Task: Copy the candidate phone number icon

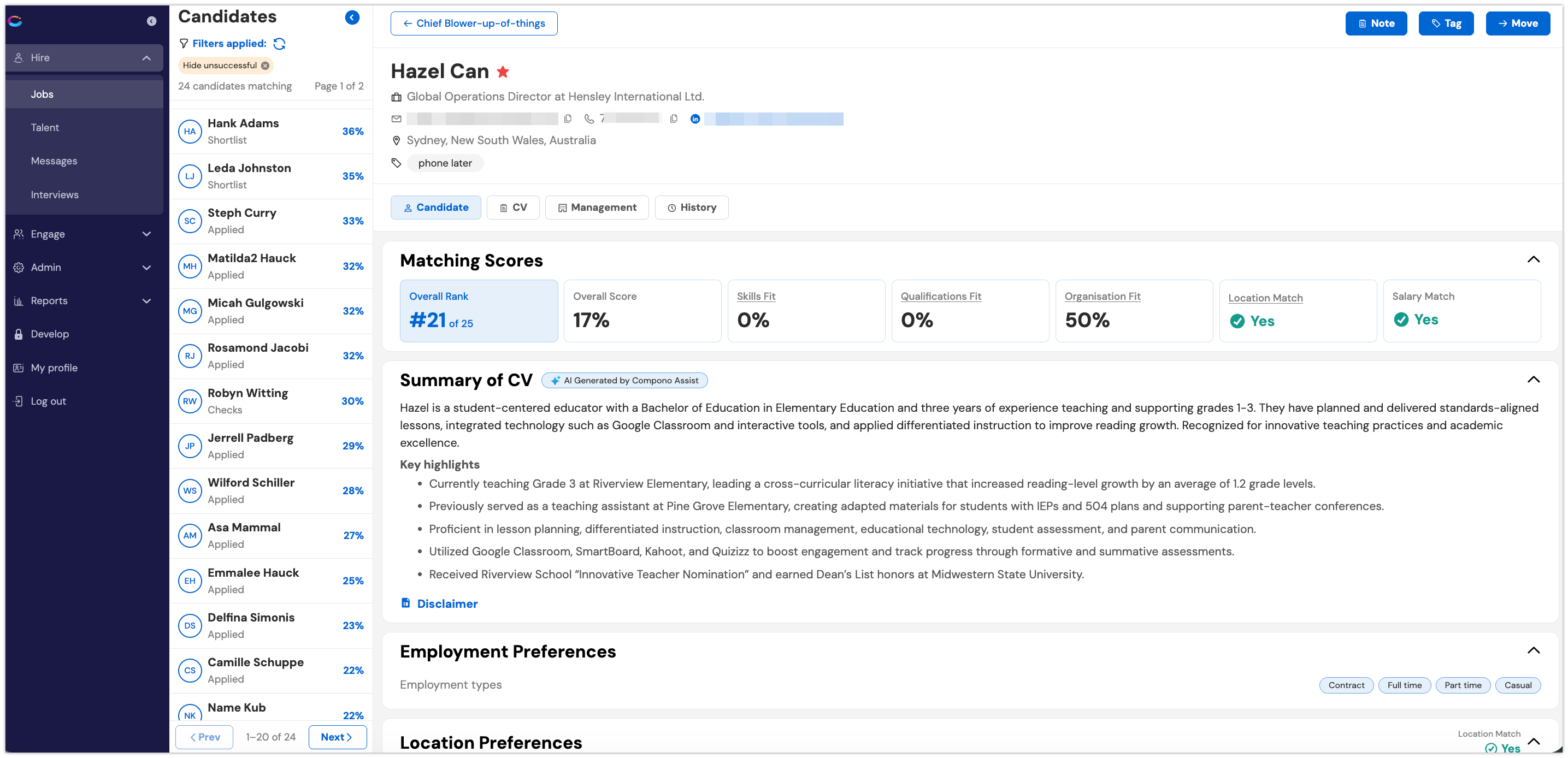Action: click(673, 119)
